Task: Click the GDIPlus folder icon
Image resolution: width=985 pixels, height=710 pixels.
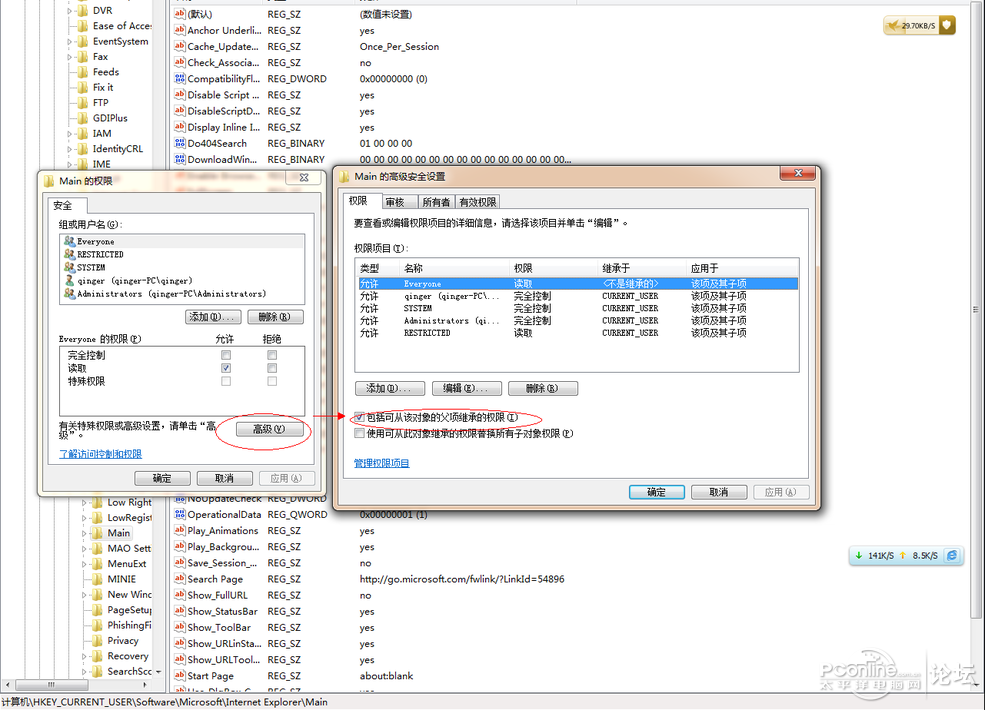Action: click(x=84, y=118)
